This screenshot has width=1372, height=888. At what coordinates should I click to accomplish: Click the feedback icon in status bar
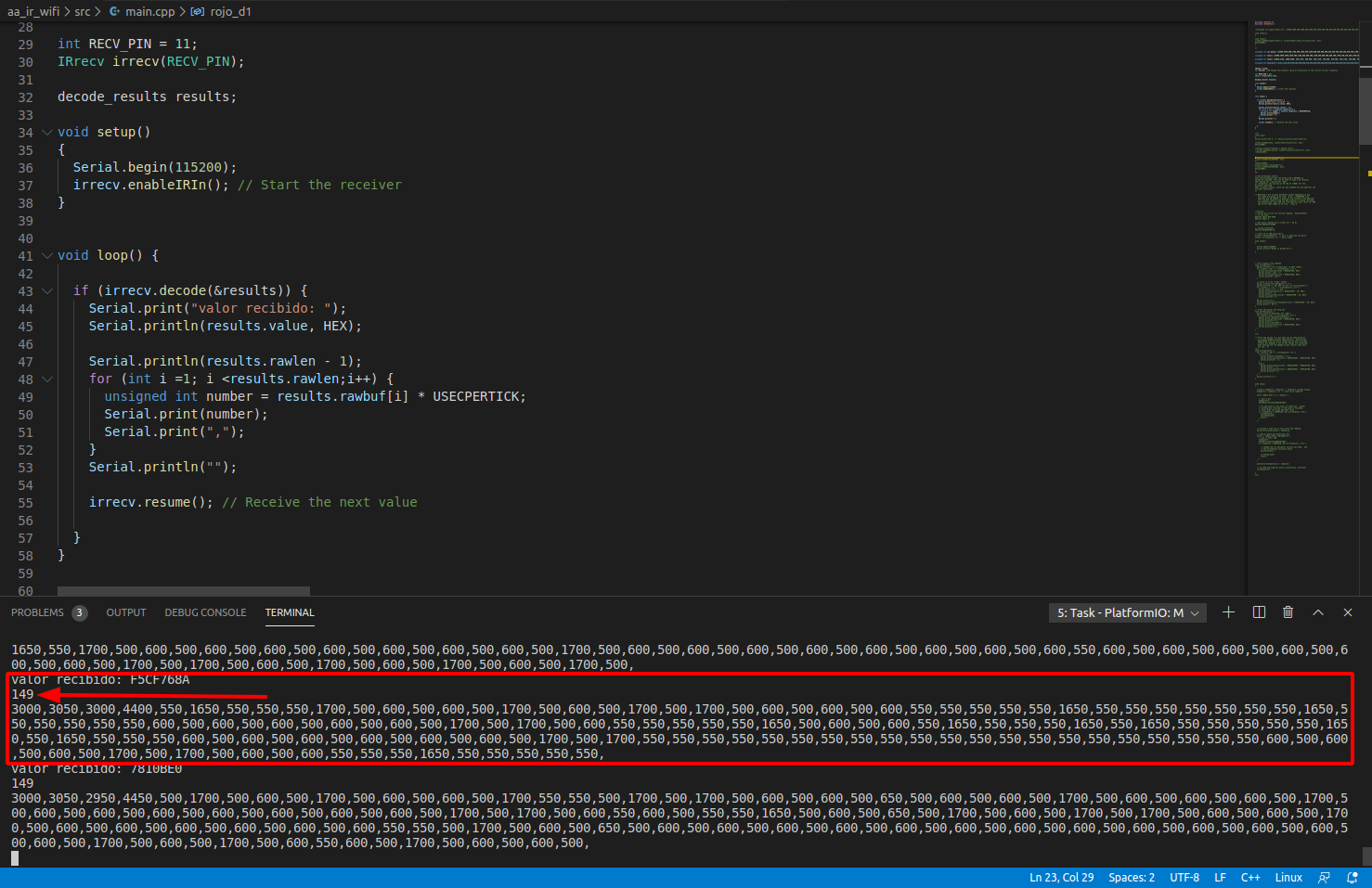[1325, 878]
